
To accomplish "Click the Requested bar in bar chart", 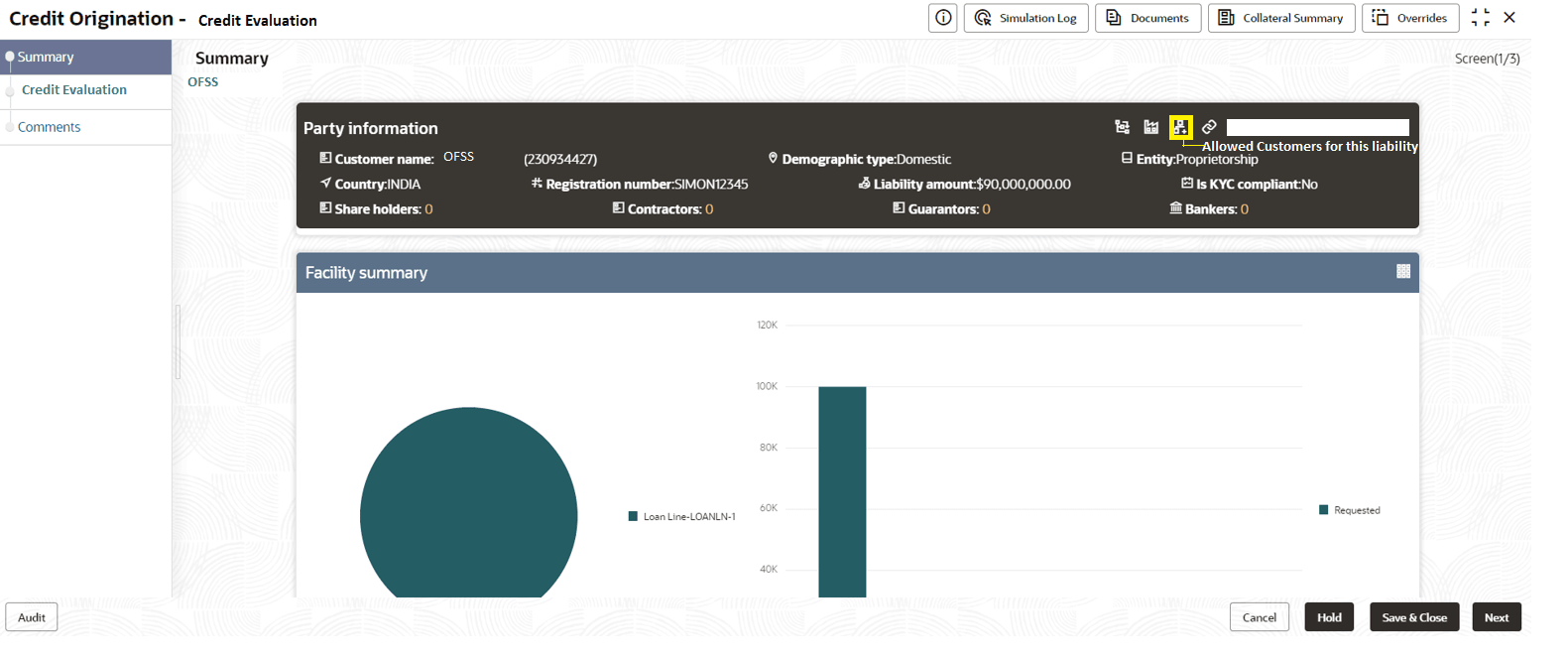I will coord(842,492).
